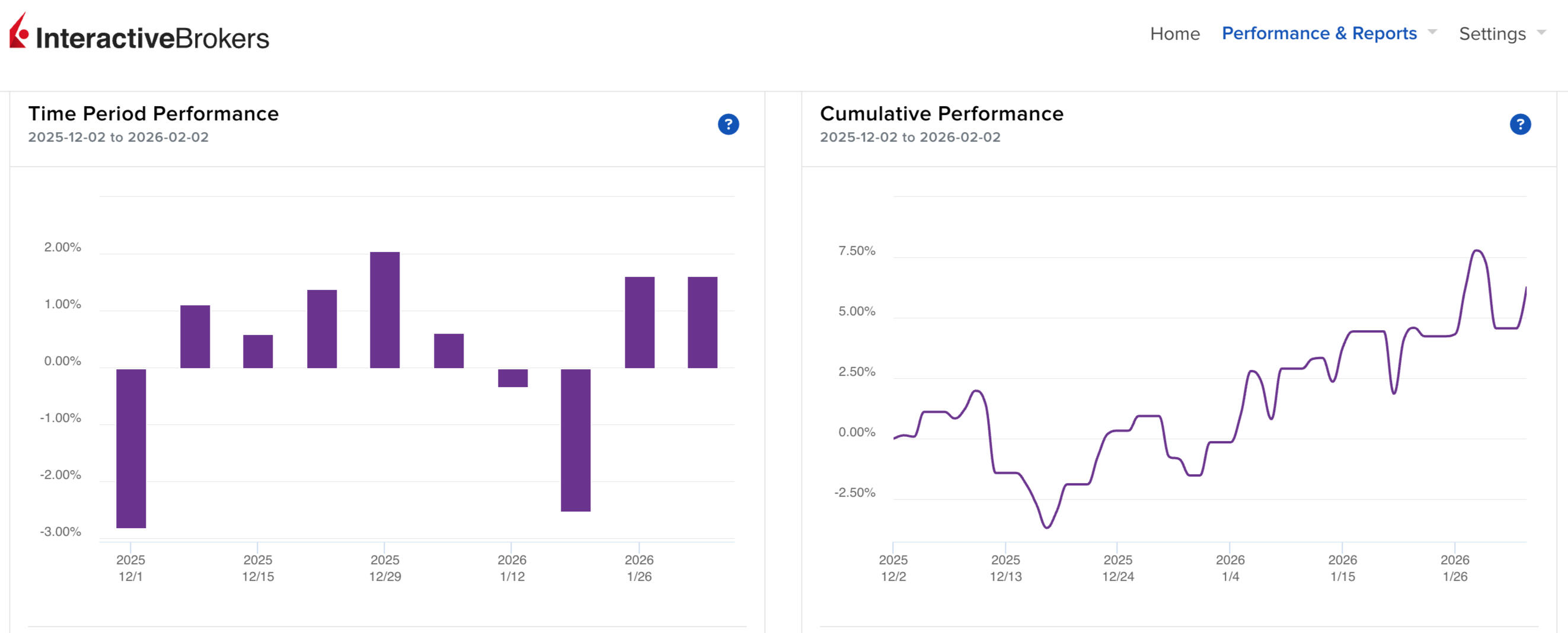Click the last bar in the bar chart

[702, 322]
